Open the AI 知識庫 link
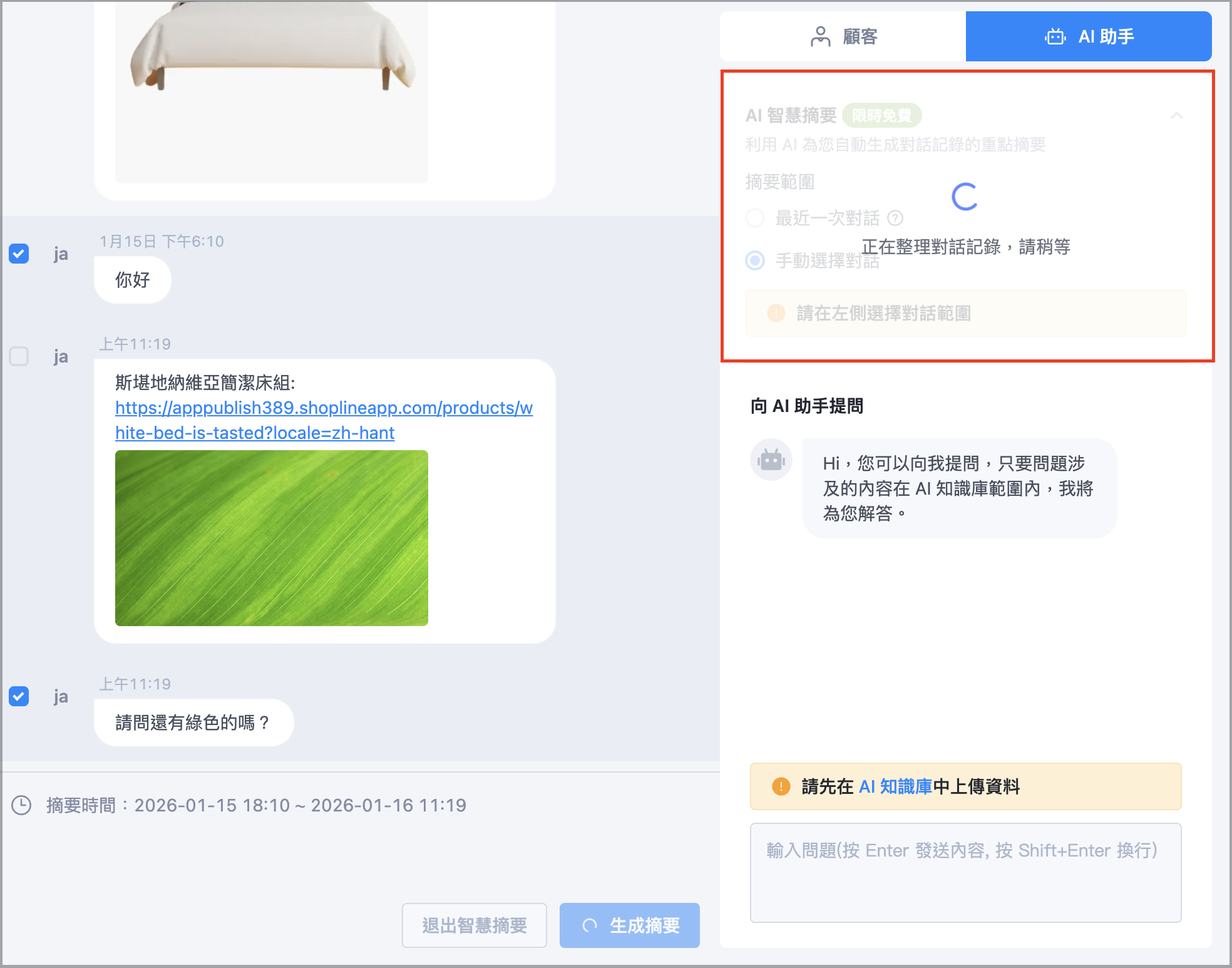1232x968 pixels. (x=895, y=786)
